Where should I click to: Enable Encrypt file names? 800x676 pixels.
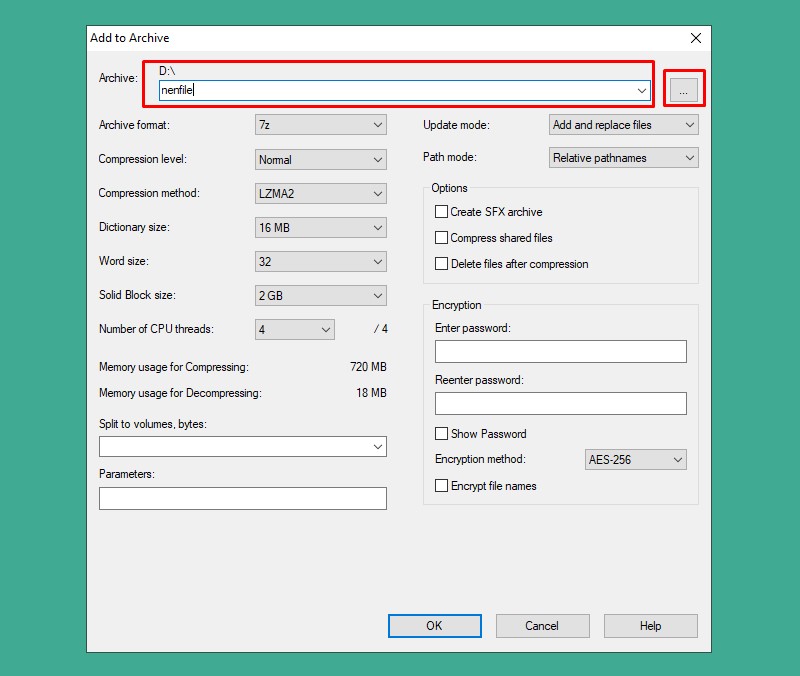441,486
